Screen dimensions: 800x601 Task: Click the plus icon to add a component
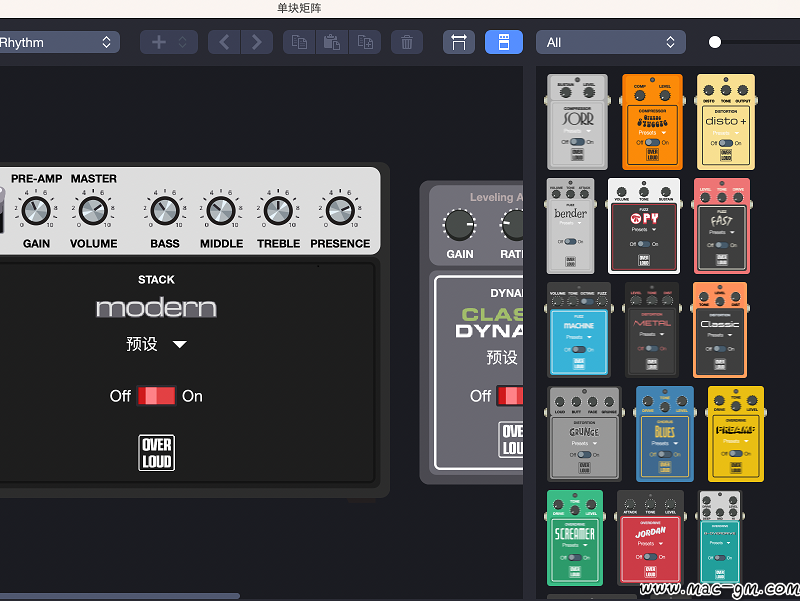(x=159, y=42)
